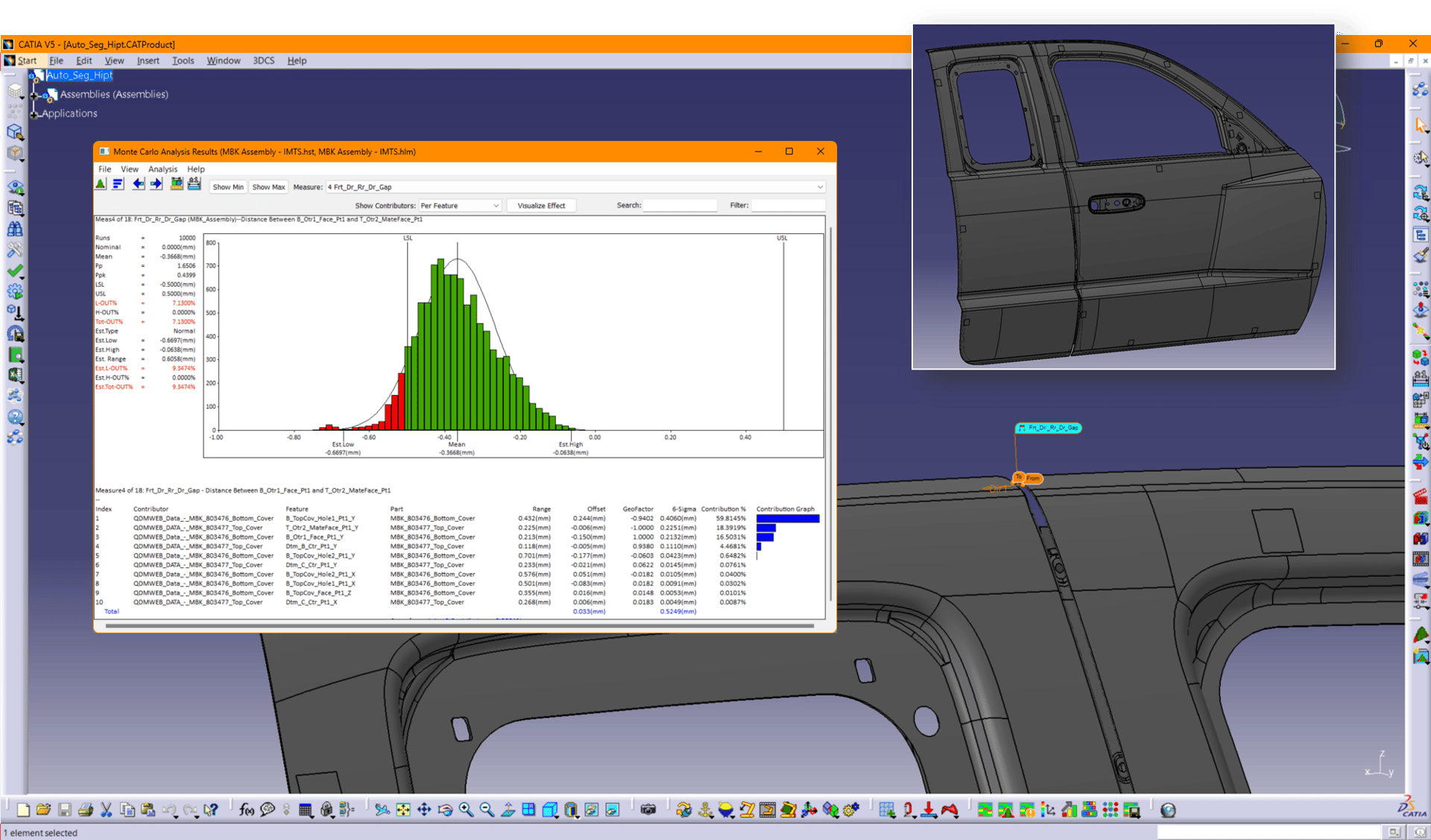Click the New document icon in bottom toolbar
This screenshot has height=840, width=1431.
tap(23, 810)
